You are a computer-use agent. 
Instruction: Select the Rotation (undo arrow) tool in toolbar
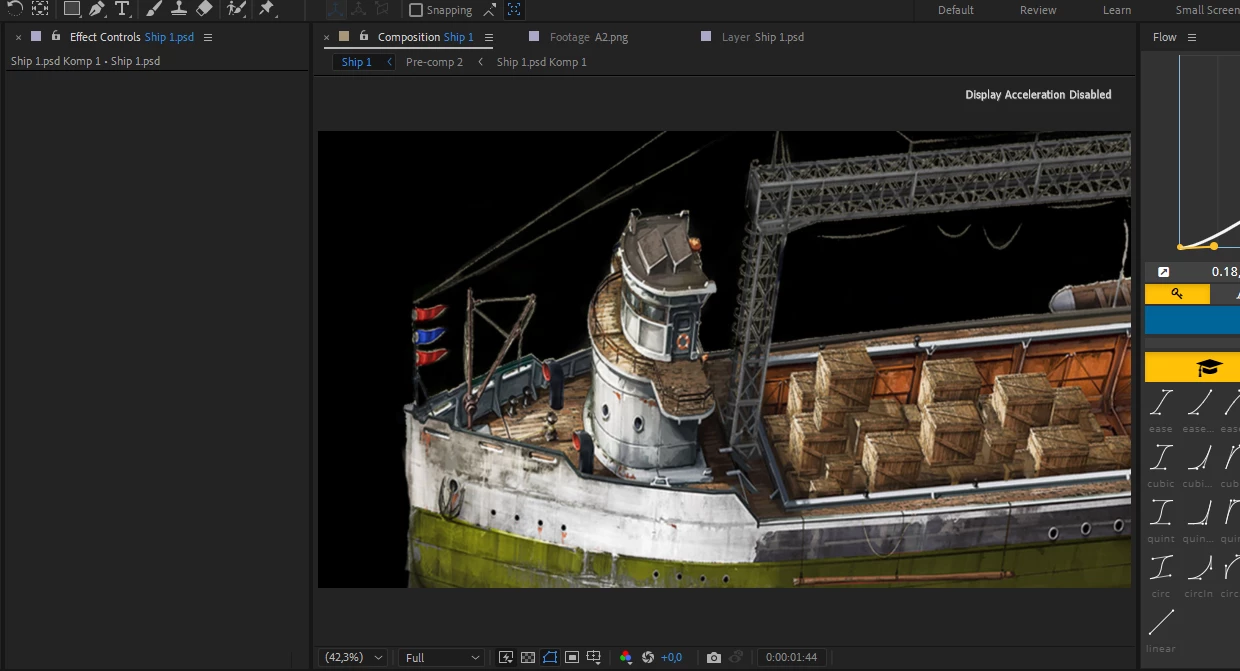tap(15, 9)
